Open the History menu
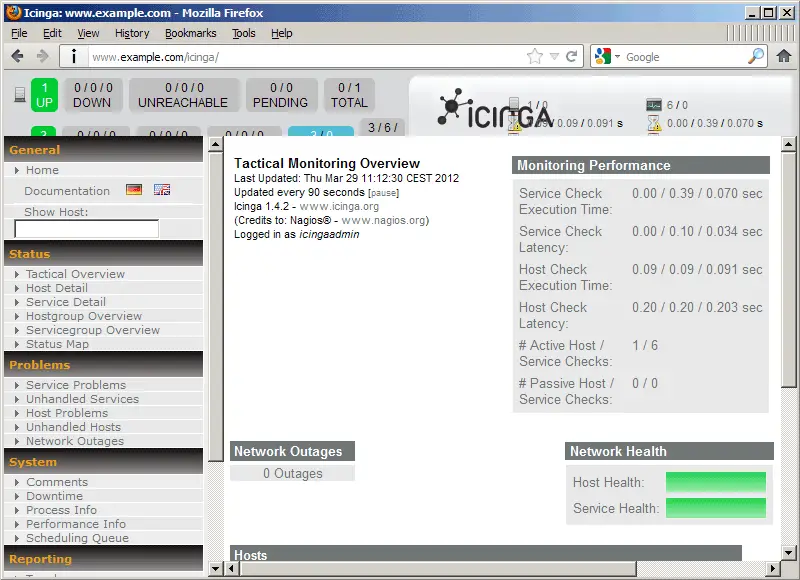The image size is (800, 580). [x=132, y=33]
